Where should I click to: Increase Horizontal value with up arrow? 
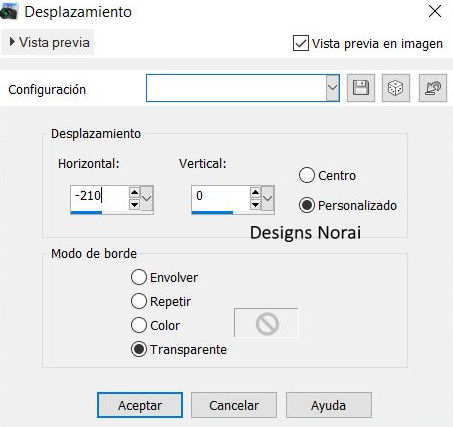(x=134, y=192)
